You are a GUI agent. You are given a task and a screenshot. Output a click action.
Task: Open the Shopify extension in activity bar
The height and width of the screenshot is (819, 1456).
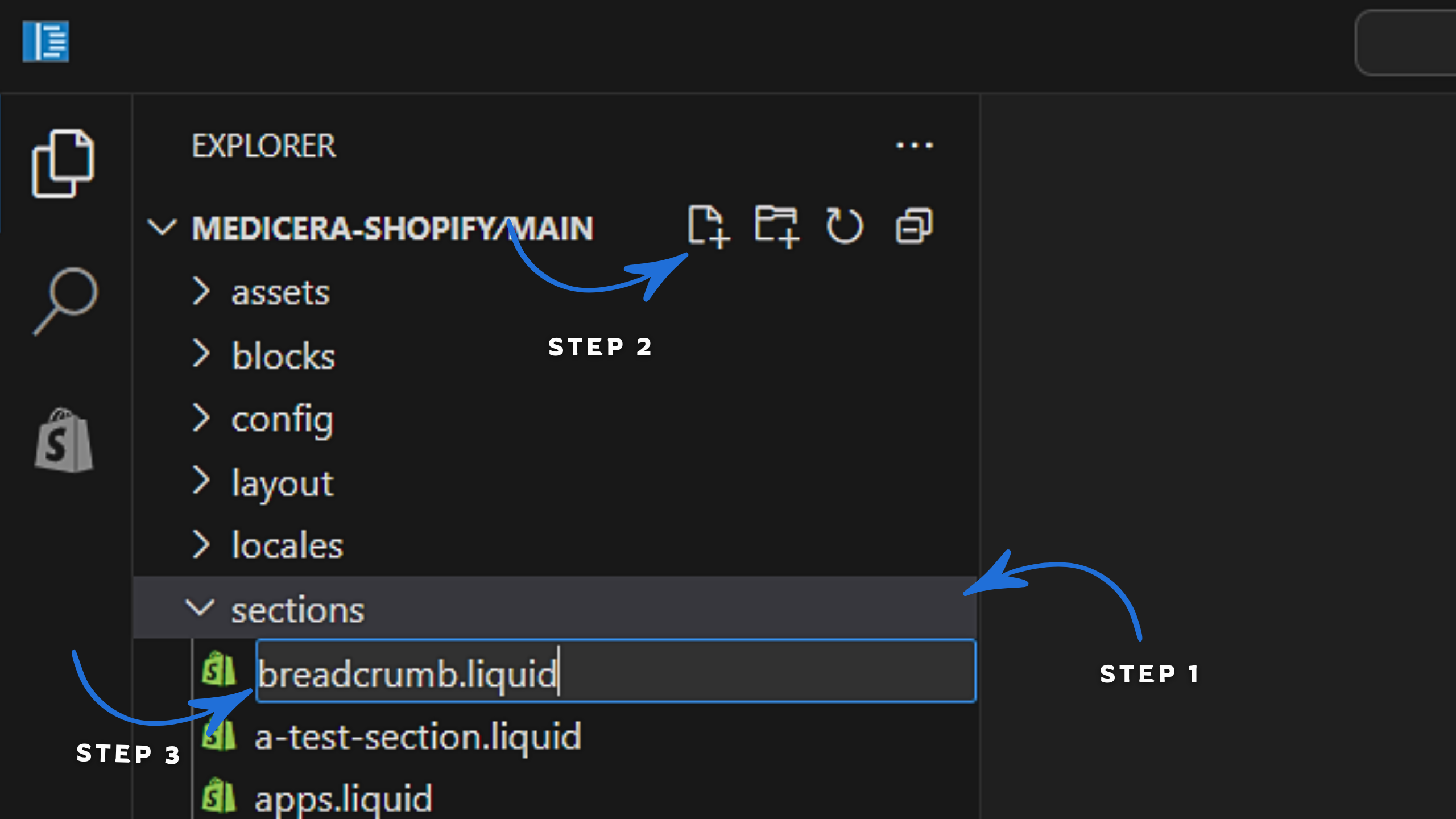[64, 440]
